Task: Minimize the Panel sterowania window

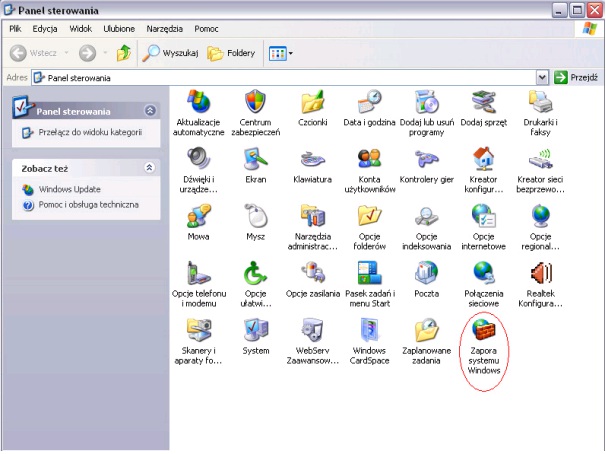Action: (559, 10)
